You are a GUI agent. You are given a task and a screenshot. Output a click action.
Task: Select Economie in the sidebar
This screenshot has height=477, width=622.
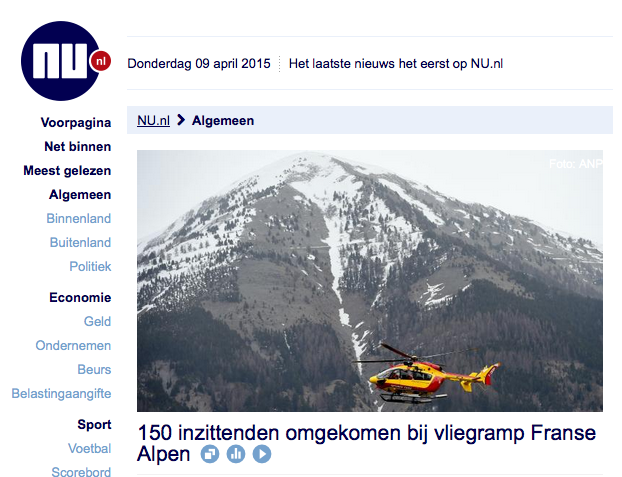pos(80,298)
